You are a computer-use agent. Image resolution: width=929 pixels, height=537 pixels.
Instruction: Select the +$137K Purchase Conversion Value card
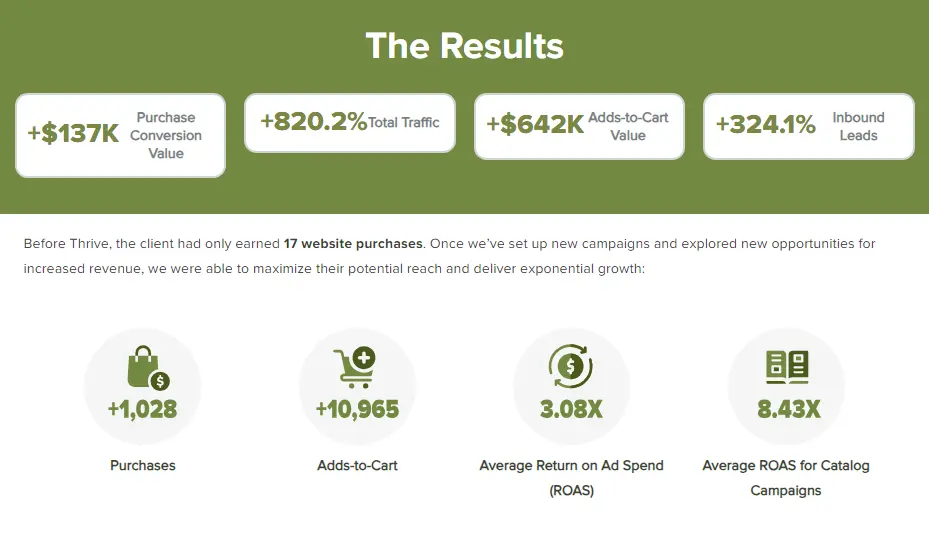coord(120,135)
